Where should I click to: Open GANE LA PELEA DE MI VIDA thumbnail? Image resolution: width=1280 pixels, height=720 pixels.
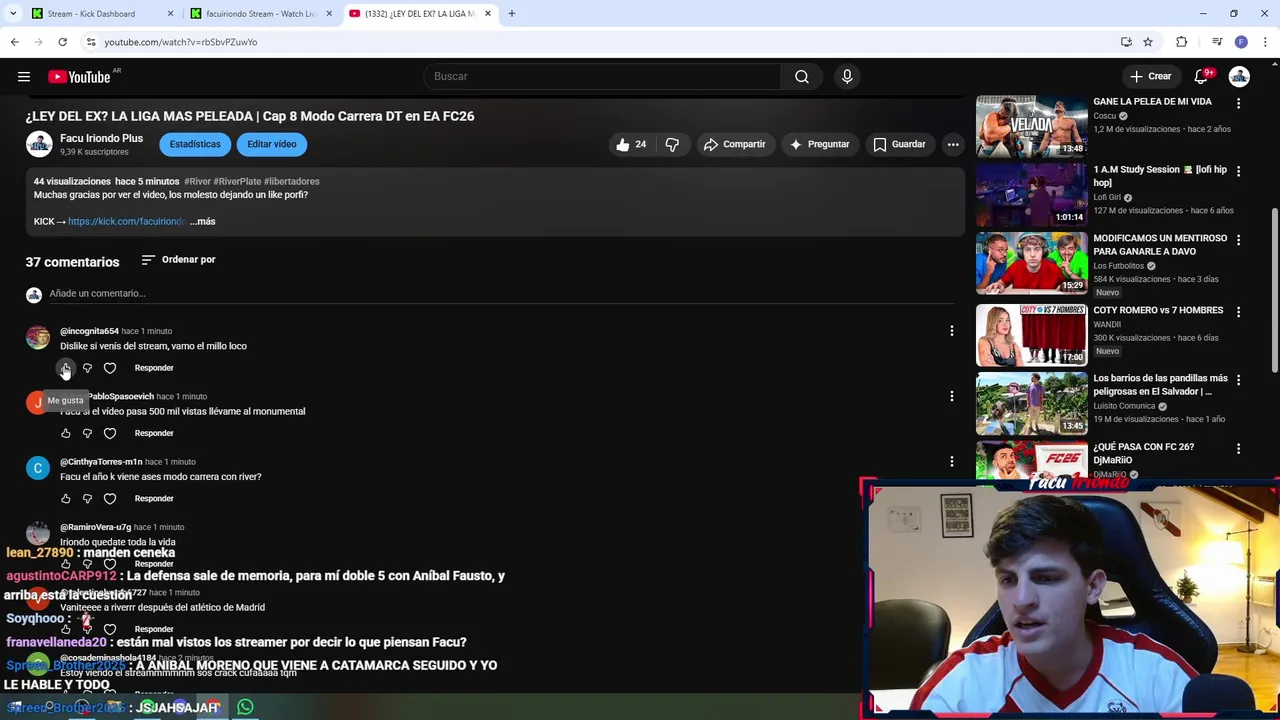click(1031, 126)
